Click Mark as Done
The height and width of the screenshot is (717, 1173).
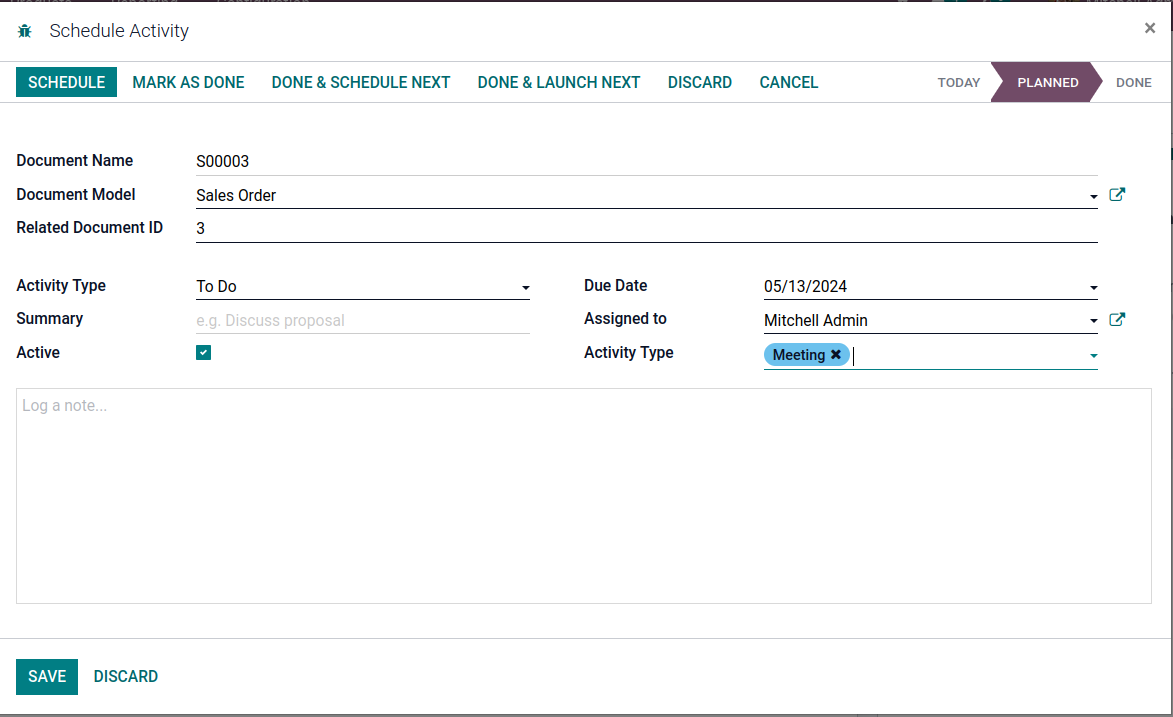(188, 83)
